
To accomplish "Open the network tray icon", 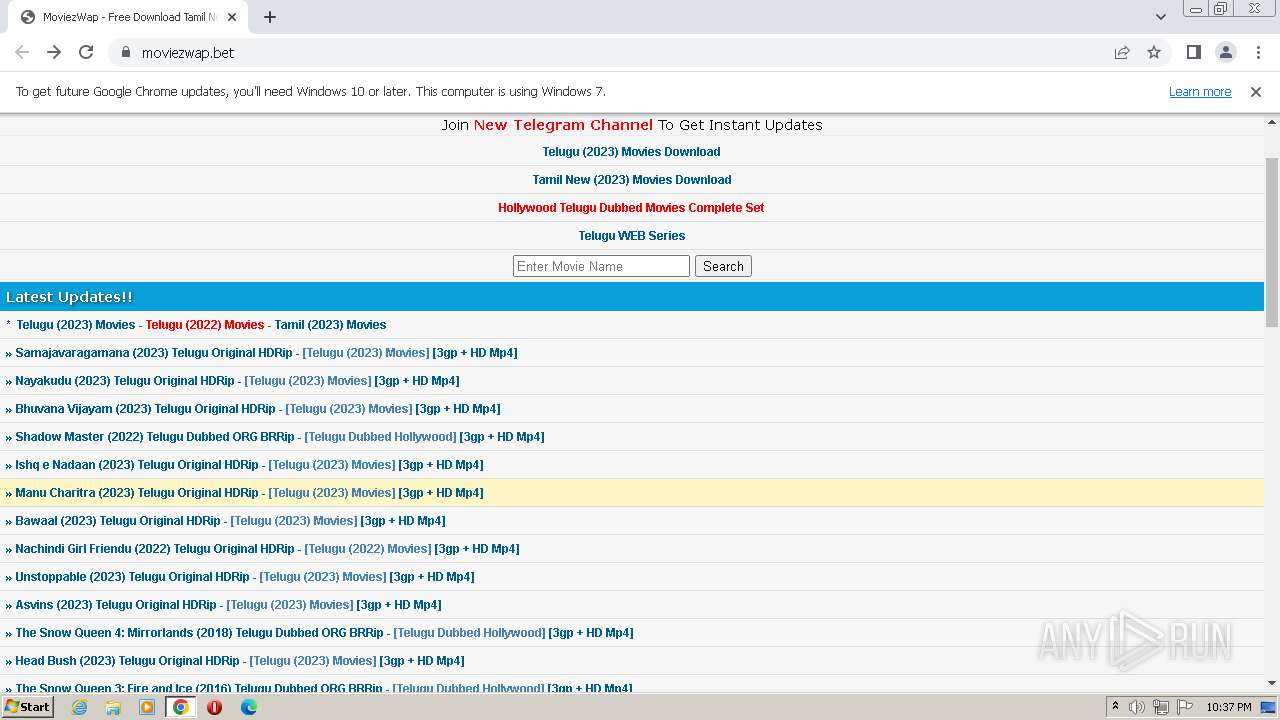I will 1161,707.
